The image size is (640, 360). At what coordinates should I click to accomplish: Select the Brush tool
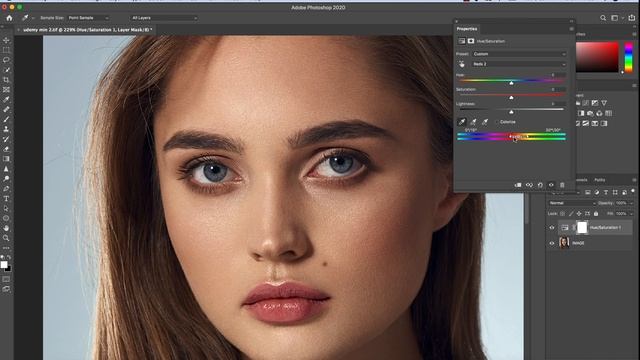point(6,119)
